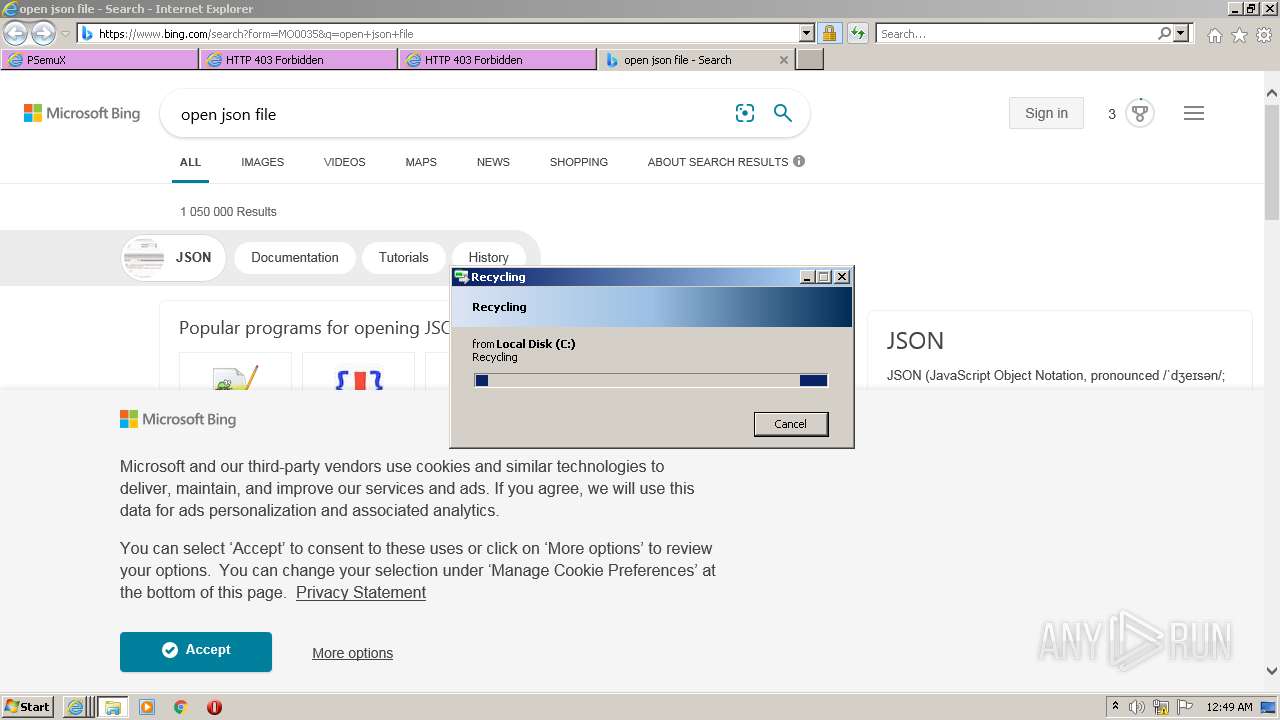Open the Bing hamburger menu
1280x720 pixels.
[1194, 113]
